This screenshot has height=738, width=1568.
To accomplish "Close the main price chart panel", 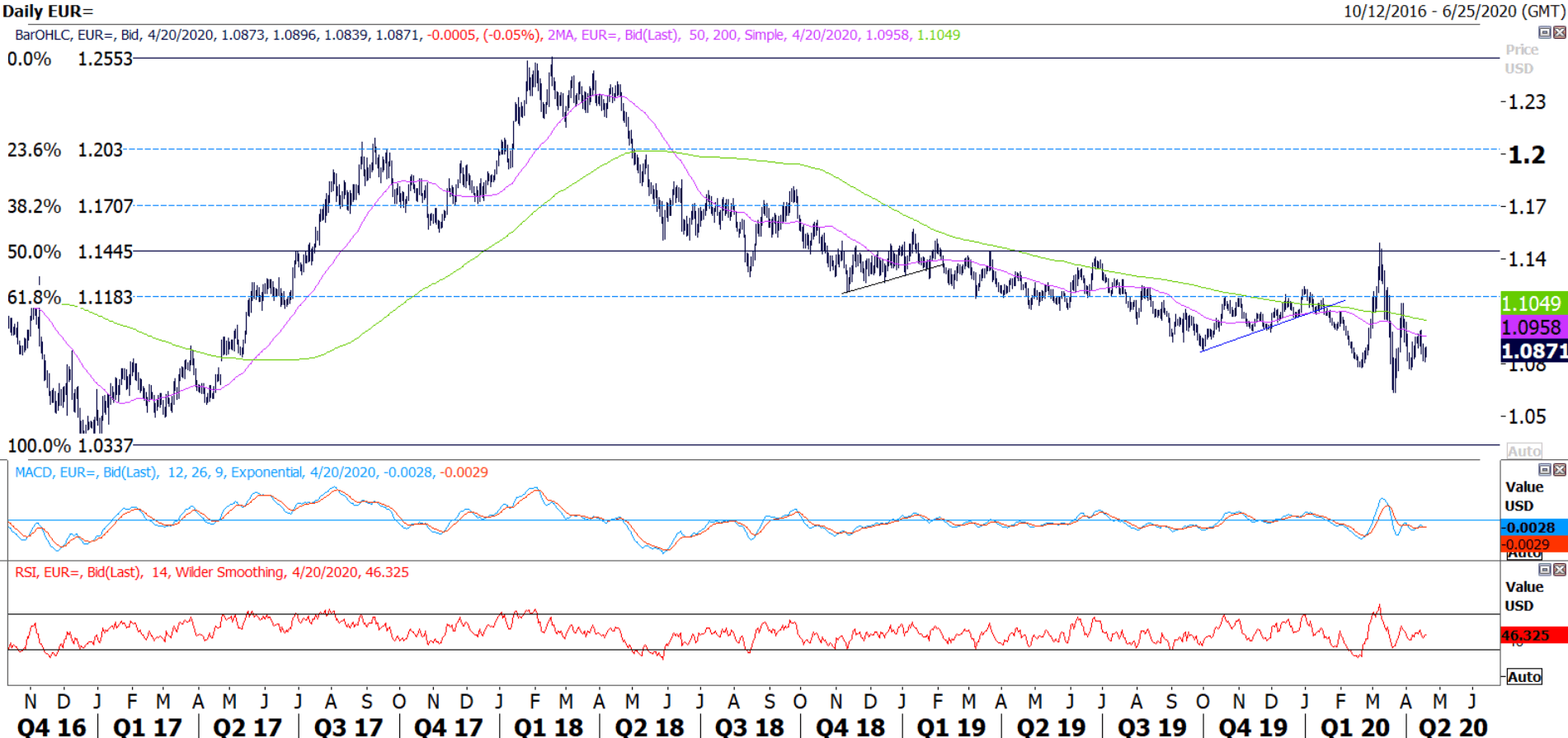I will click(x=1559, y=32).
